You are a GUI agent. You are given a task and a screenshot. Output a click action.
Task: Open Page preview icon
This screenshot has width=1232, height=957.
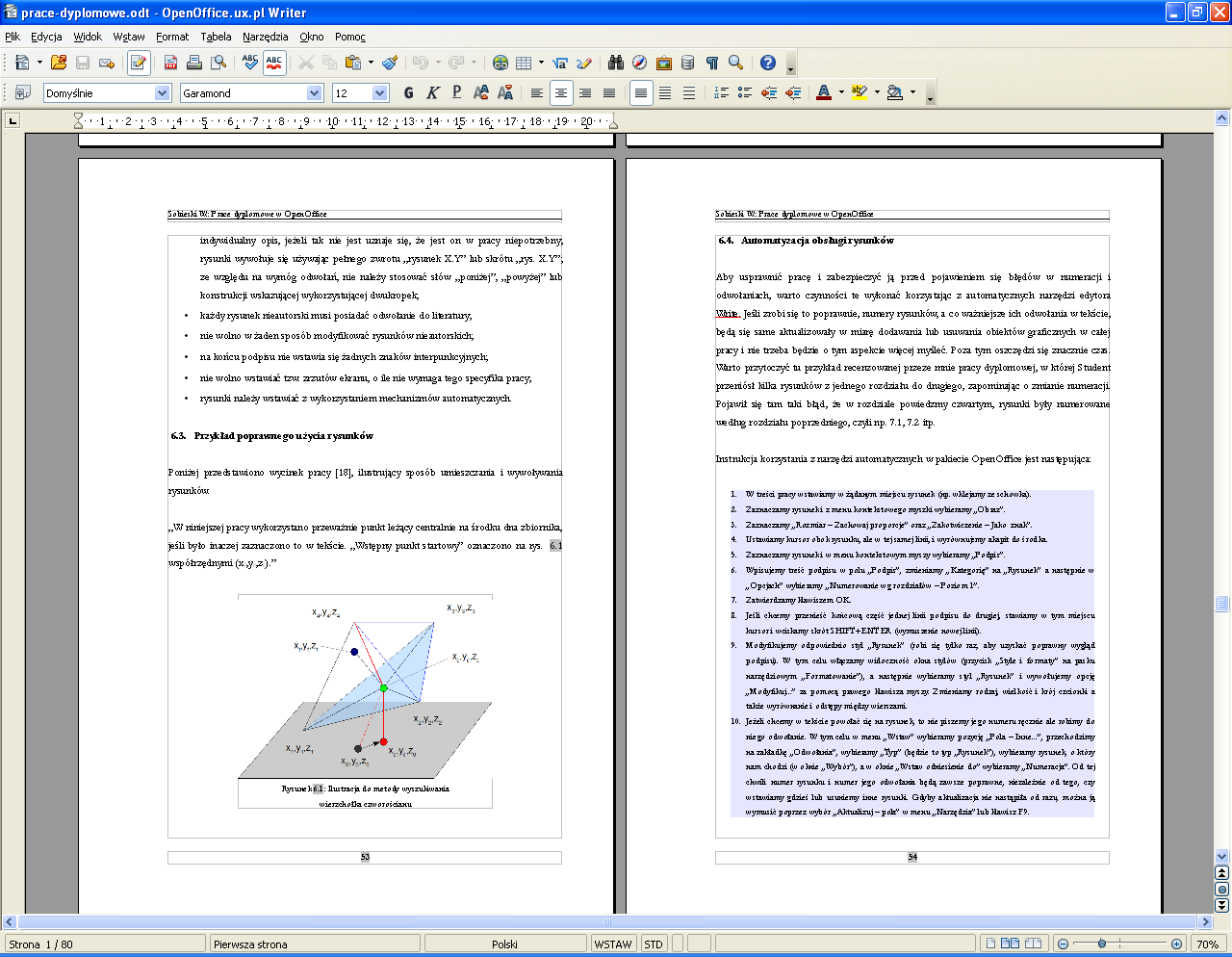(218, 63)
